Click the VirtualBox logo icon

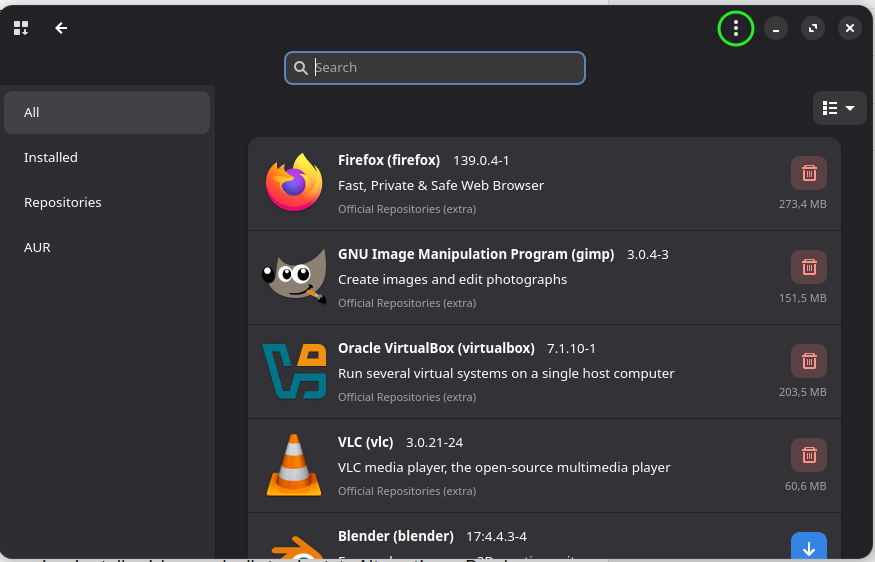(x=294, y=371)
